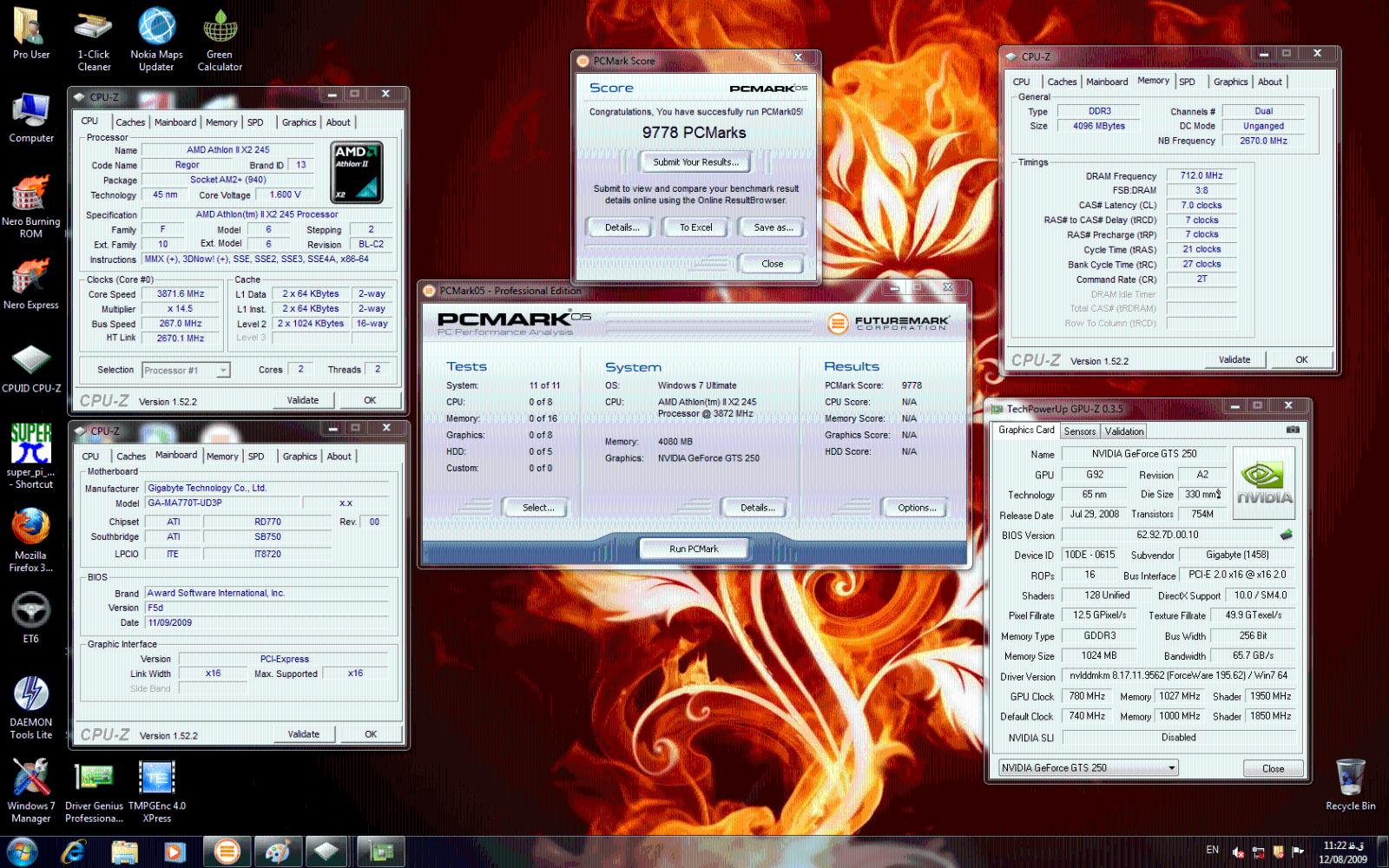Open TMPGEnc 4.0 XPress shortcut

click(157, 790)
